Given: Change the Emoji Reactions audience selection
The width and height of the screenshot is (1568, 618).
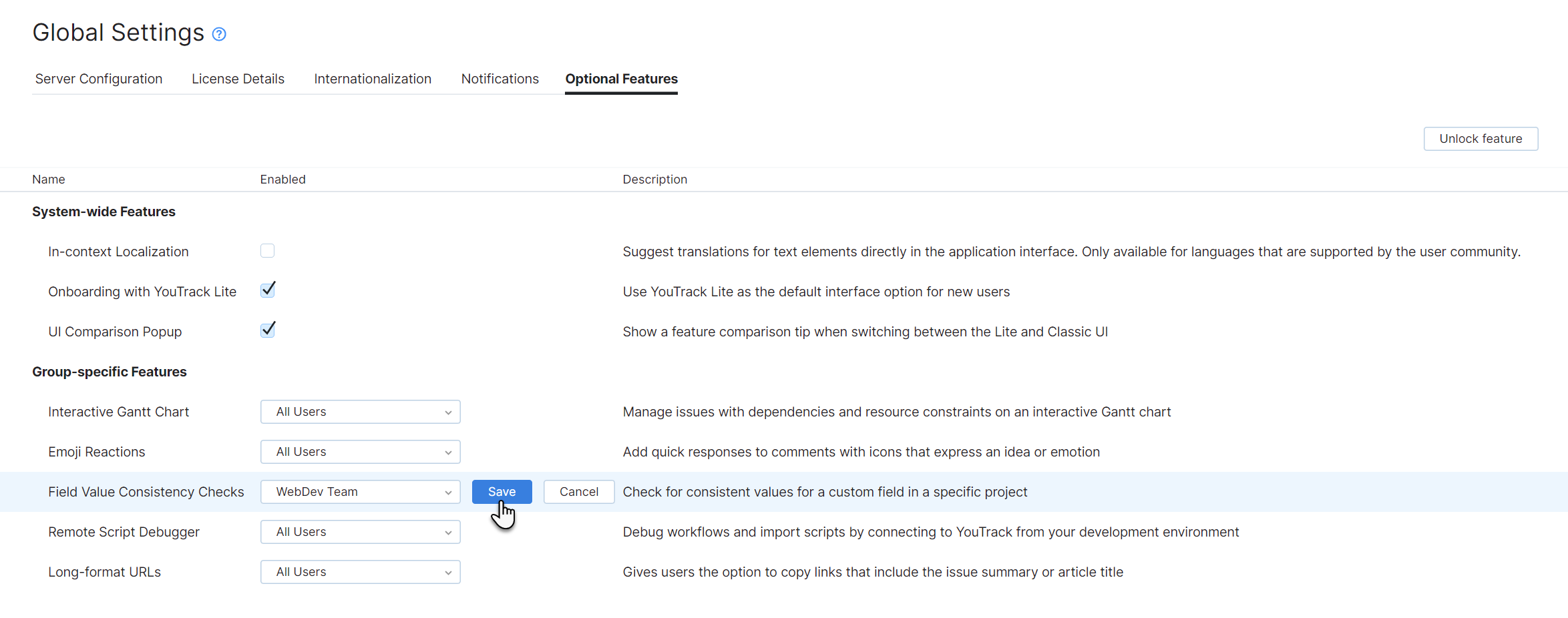Looking at the screenshot, I should click(360, 452).
